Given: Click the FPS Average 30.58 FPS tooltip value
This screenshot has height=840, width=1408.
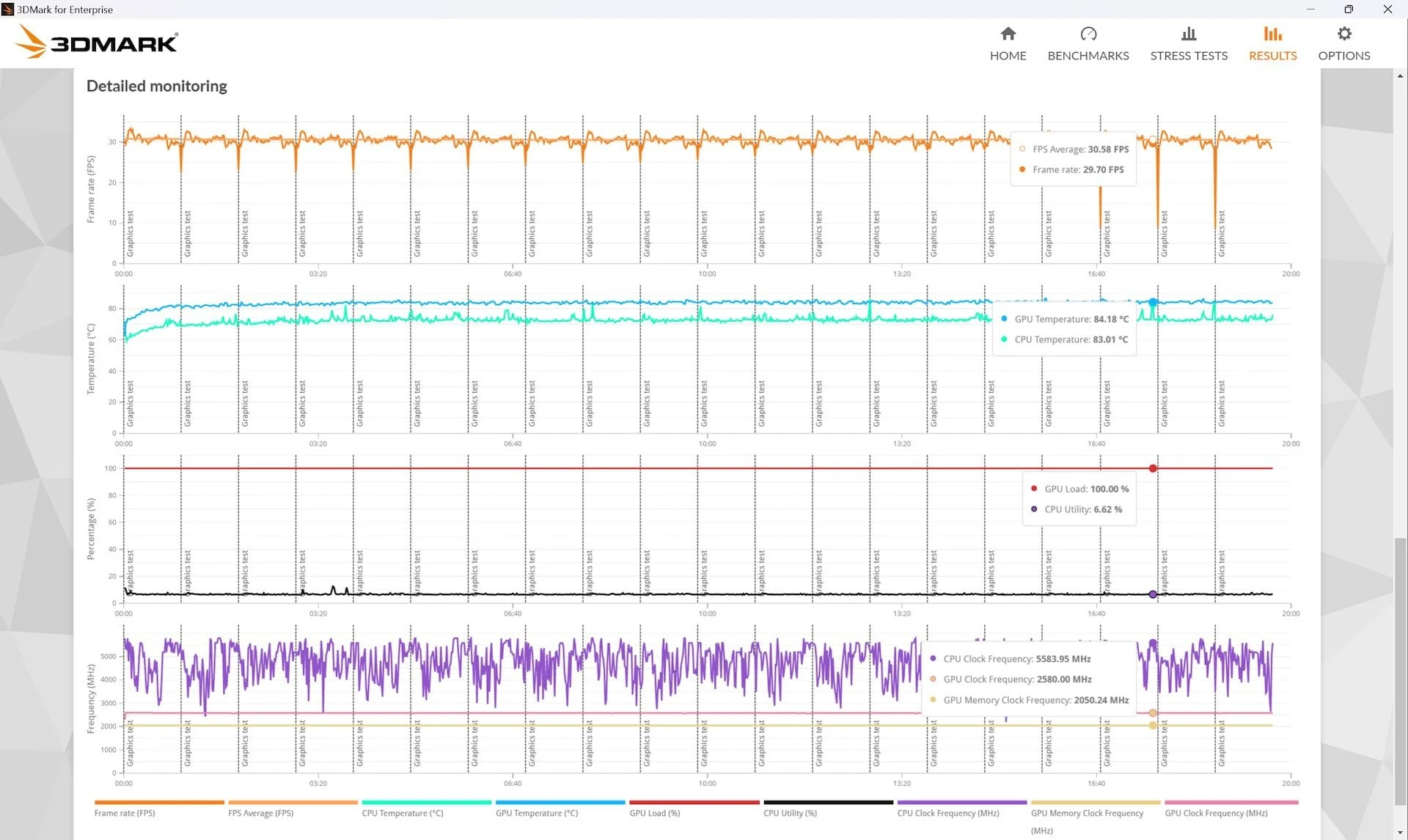Looking at the screenshot, I should (x=1108, y=149).
